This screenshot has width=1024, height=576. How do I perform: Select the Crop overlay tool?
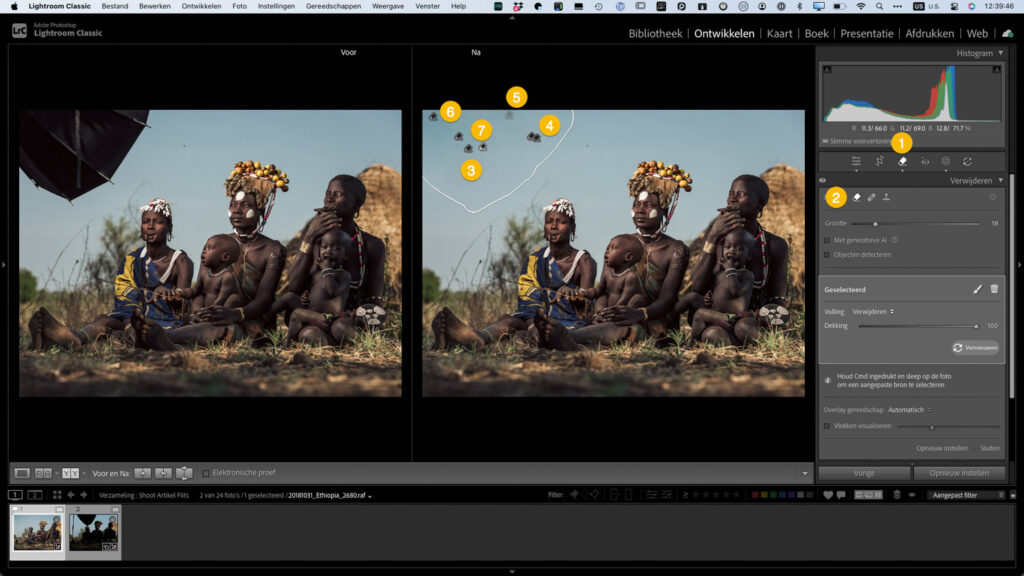880,161
